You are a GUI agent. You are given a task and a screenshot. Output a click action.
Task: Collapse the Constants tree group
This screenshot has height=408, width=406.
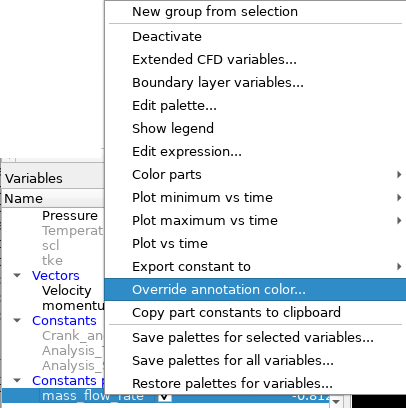coord(17,320)
